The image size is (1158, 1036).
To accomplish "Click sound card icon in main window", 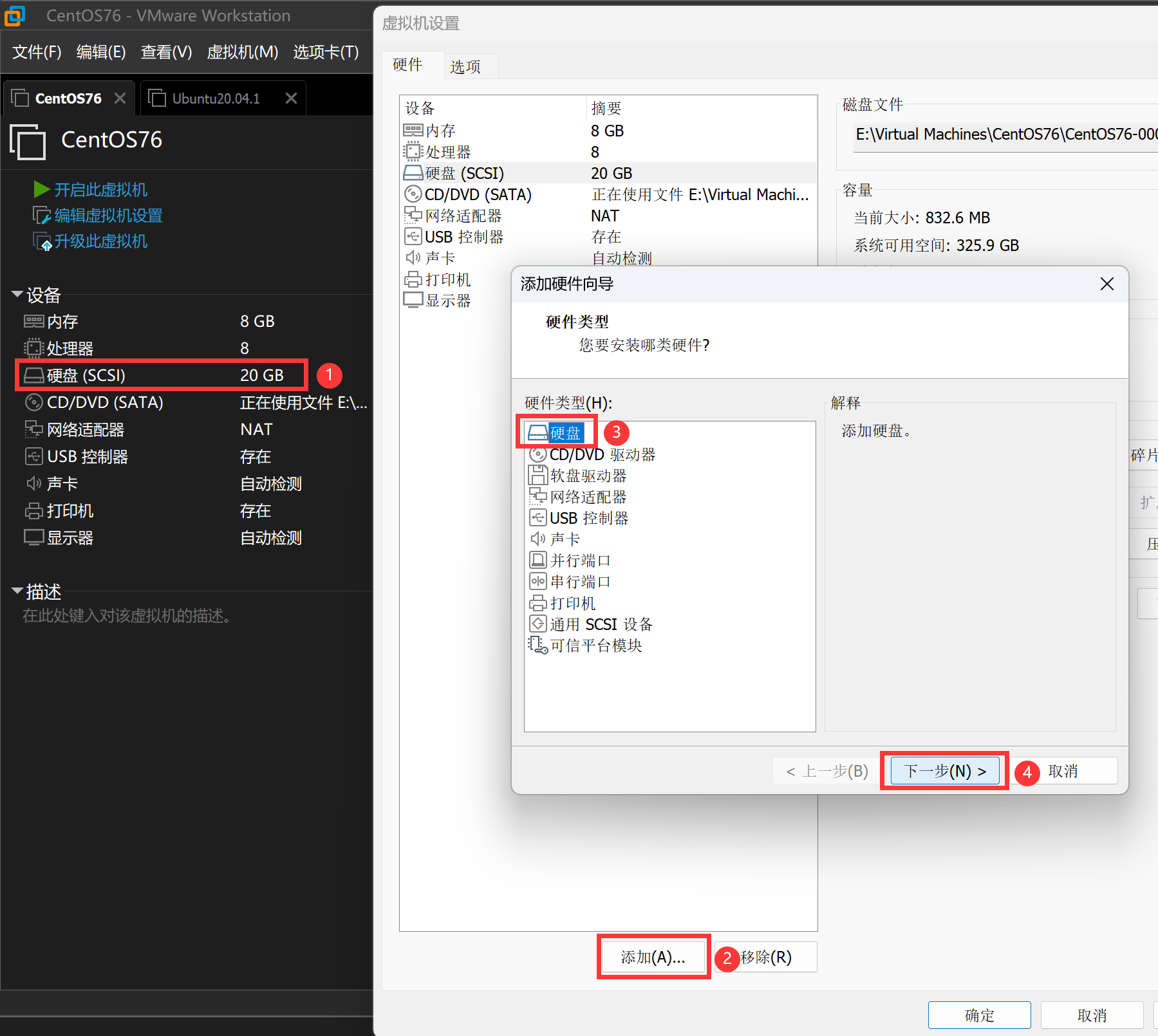I will coord(34,483).
